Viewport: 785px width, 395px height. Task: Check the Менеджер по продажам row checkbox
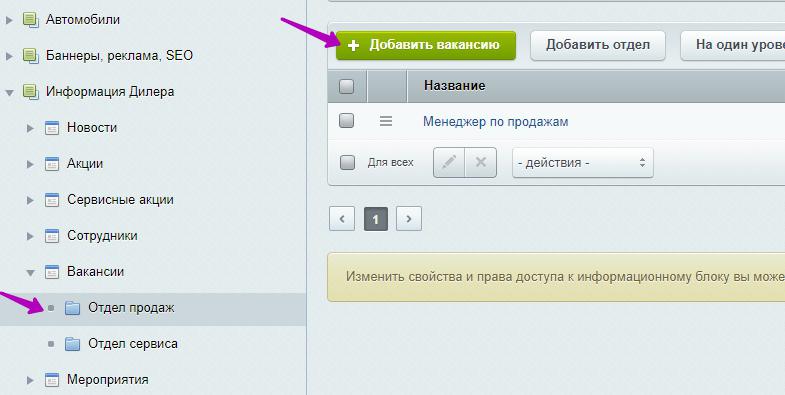pos(346,121)
